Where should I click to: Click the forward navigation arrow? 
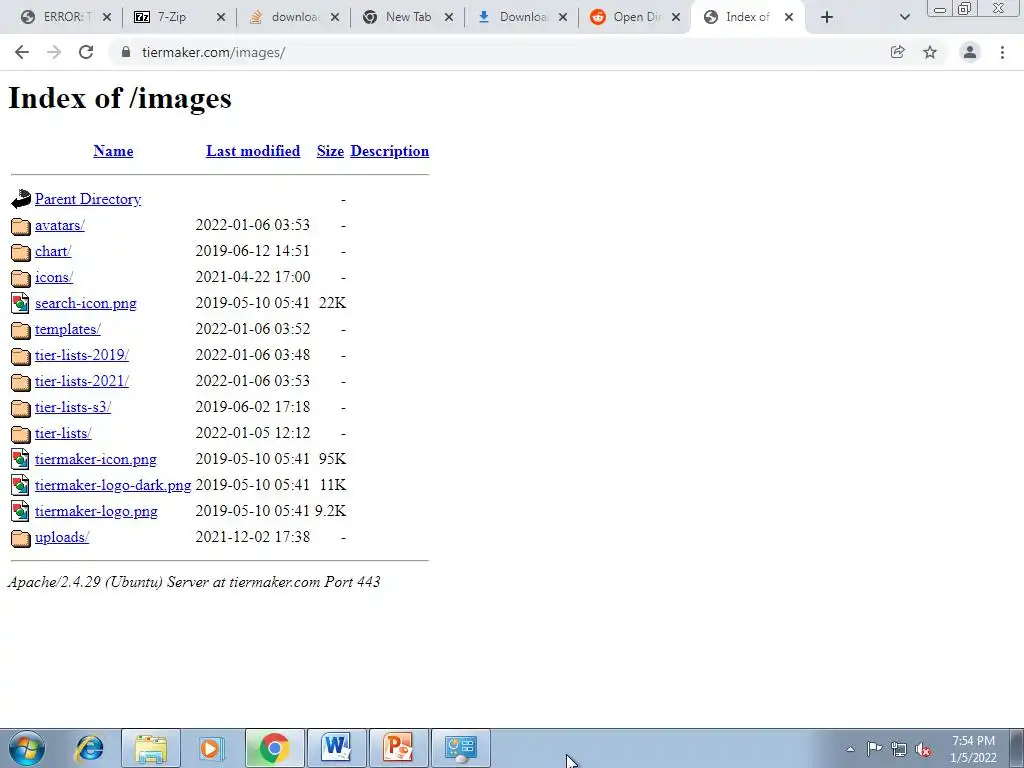coord(54,52)
